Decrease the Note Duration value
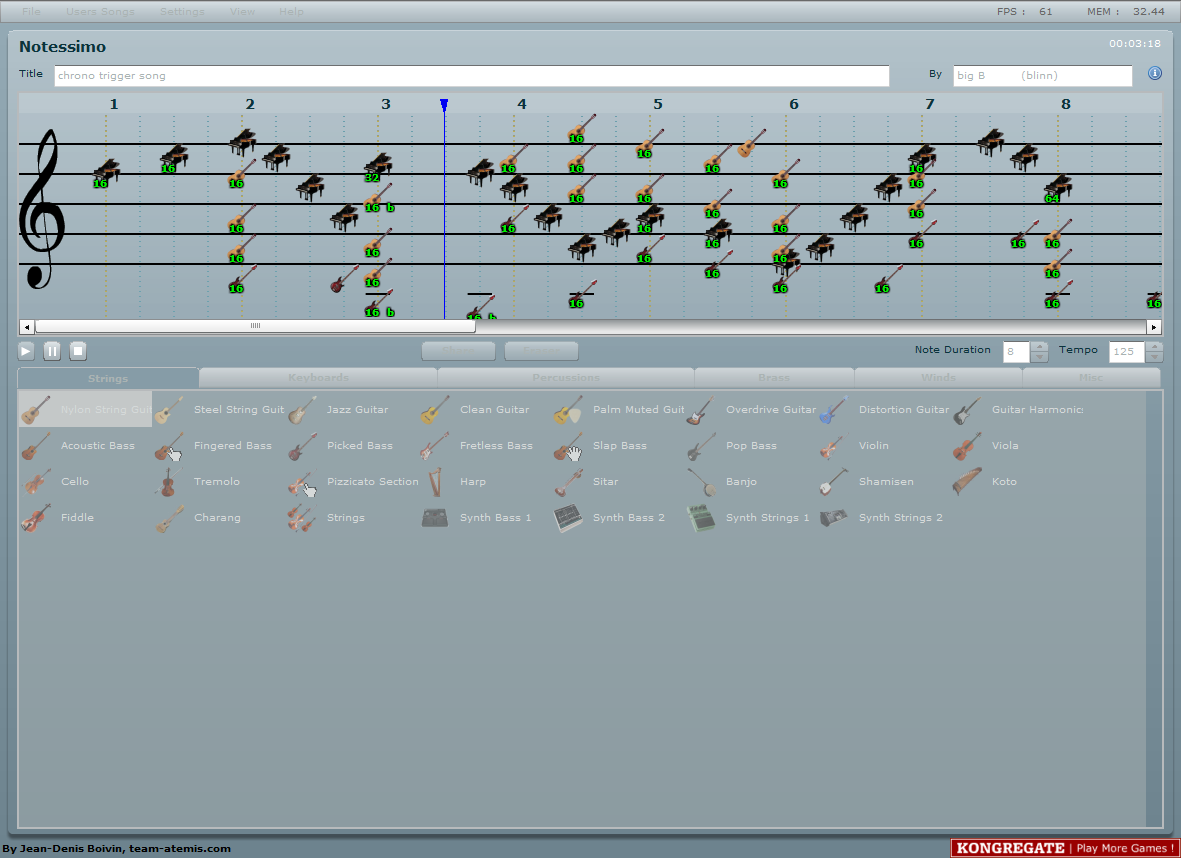 click(1039, 357)
